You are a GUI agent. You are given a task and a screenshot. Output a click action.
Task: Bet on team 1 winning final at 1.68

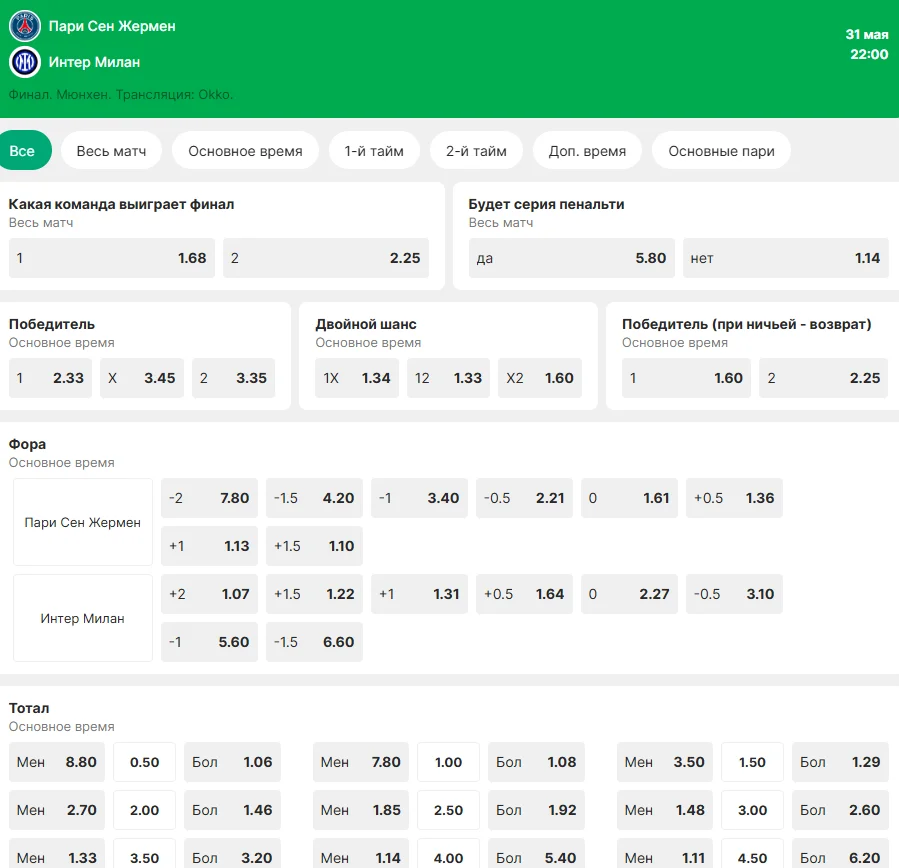pos(111,258)
